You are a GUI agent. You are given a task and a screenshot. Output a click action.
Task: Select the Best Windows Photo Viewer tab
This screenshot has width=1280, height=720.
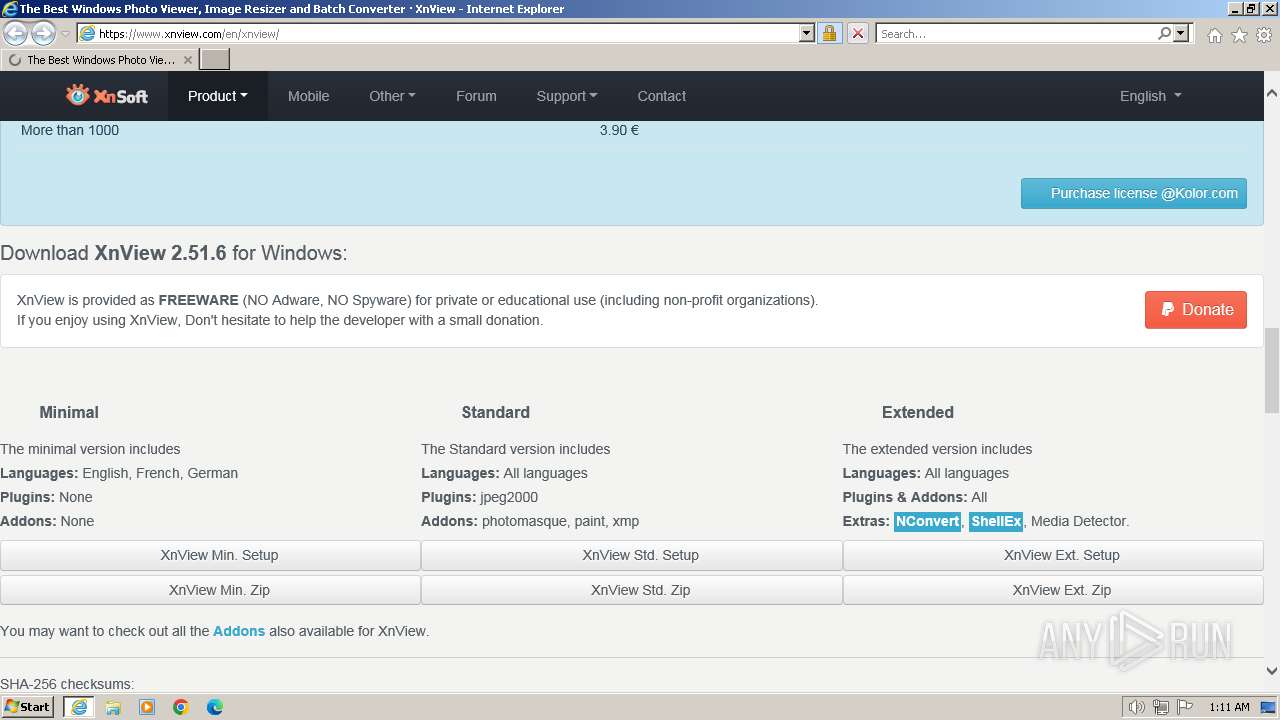[100, 60]
